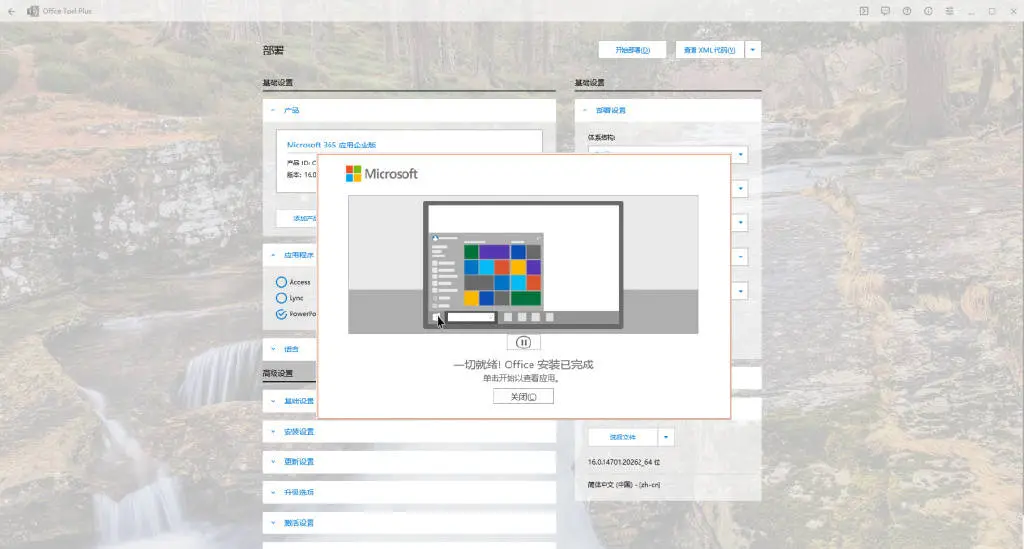Image resolution: width=1024 pixels, height=549 pixels.
Task: Click the 一切就绪! Office 安装已完成 message
Action: (523, 364)
